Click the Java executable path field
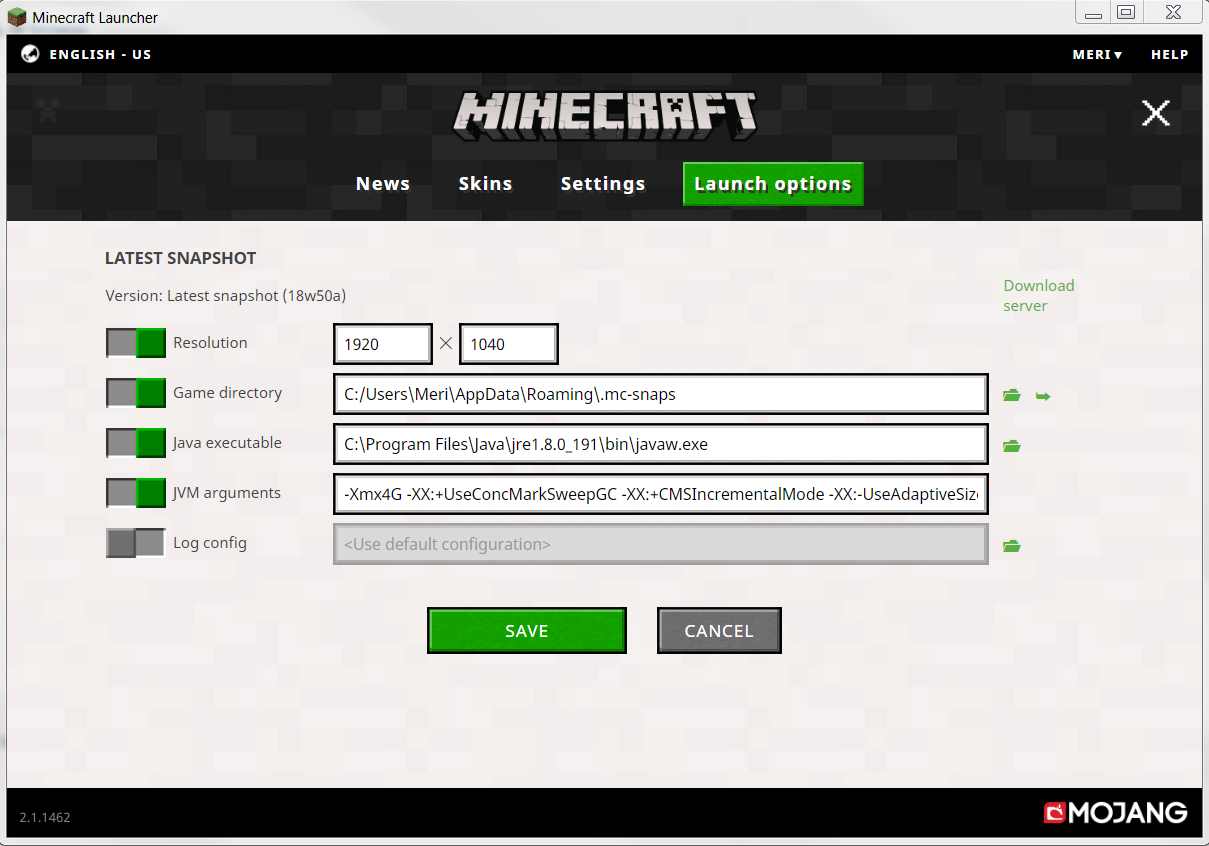 point(661,444)
